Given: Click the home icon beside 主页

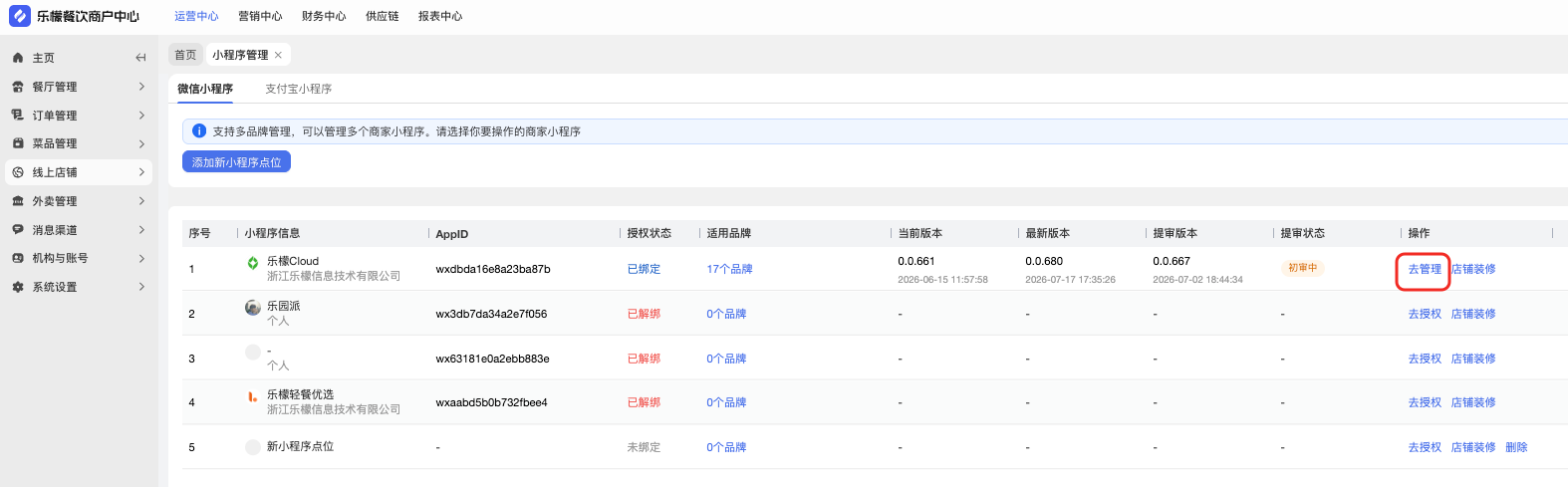Looking at the screenshot, I should [x=18, y=58].
